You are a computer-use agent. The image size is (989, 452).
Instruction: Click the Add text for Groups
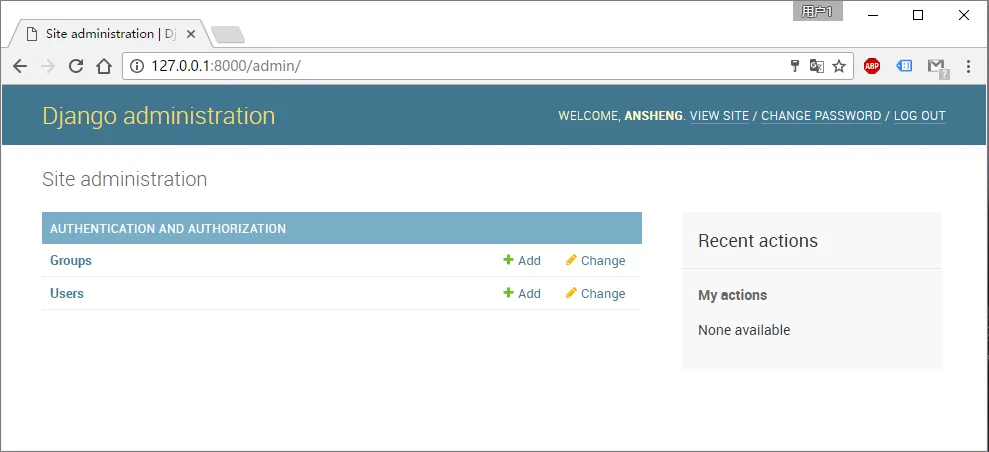click(529, 260)
